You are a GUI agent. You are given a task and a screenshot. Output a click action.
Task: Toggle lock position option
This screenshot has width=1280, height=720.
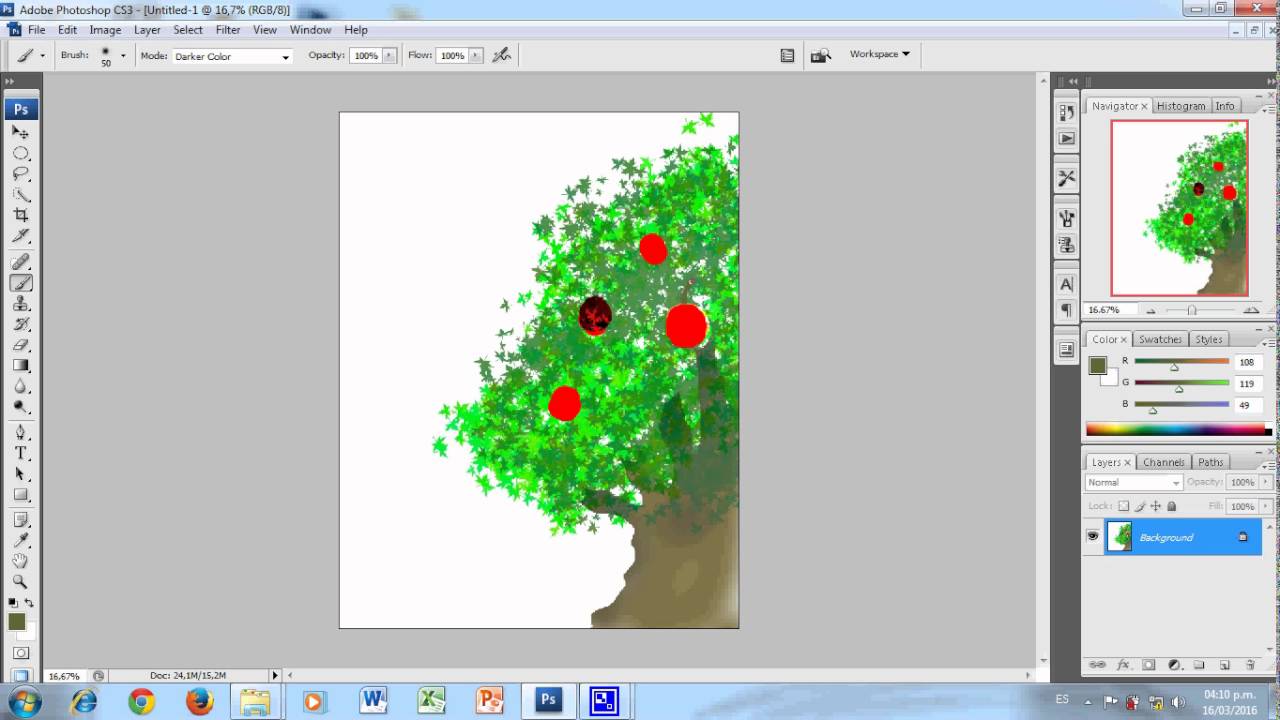pos(1156,507)
